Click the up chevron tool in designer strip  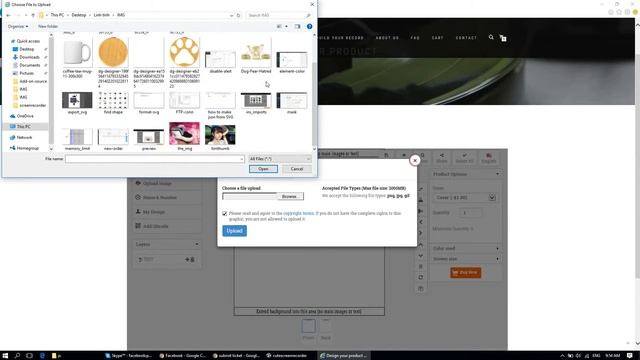click(x=421, y=244)
